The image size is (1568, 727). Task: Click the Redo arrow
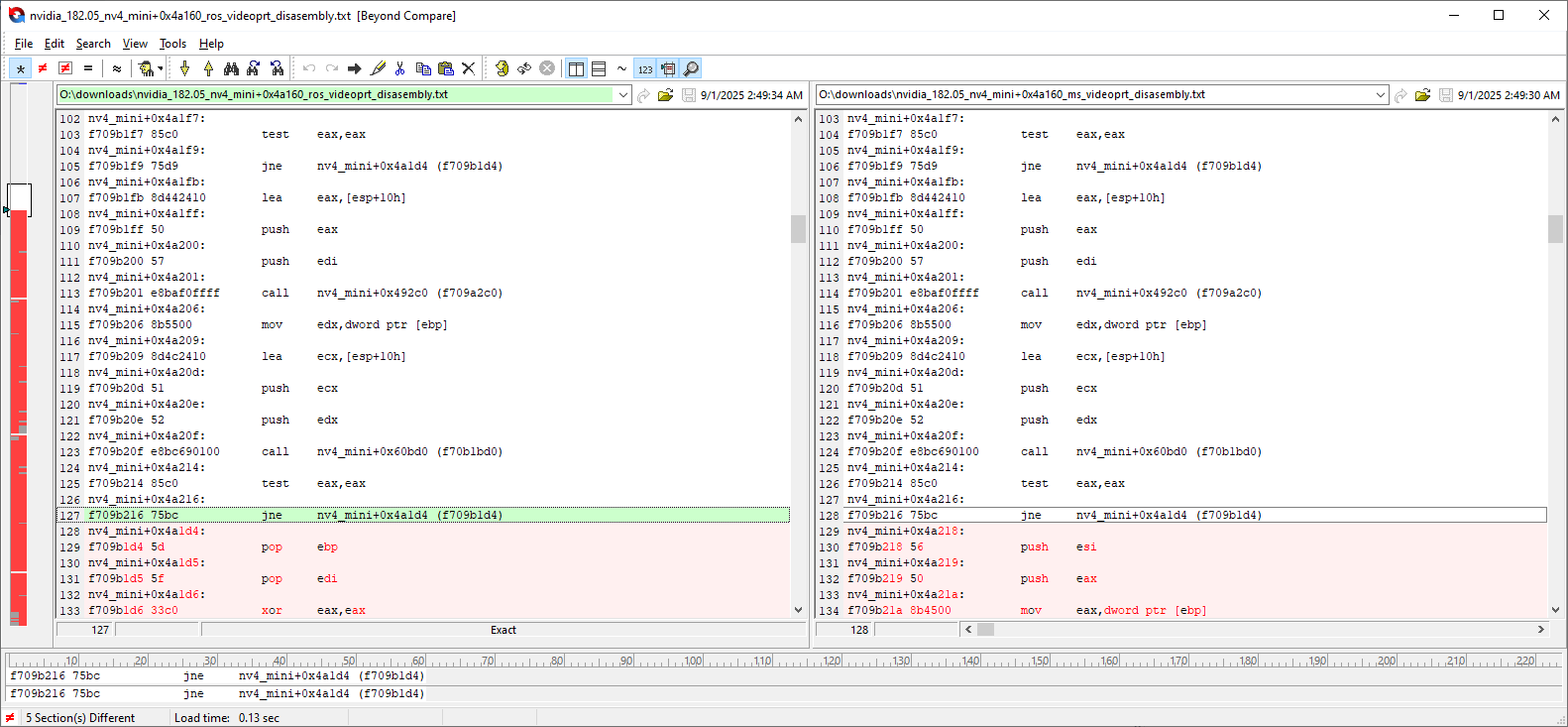point(332,68)
